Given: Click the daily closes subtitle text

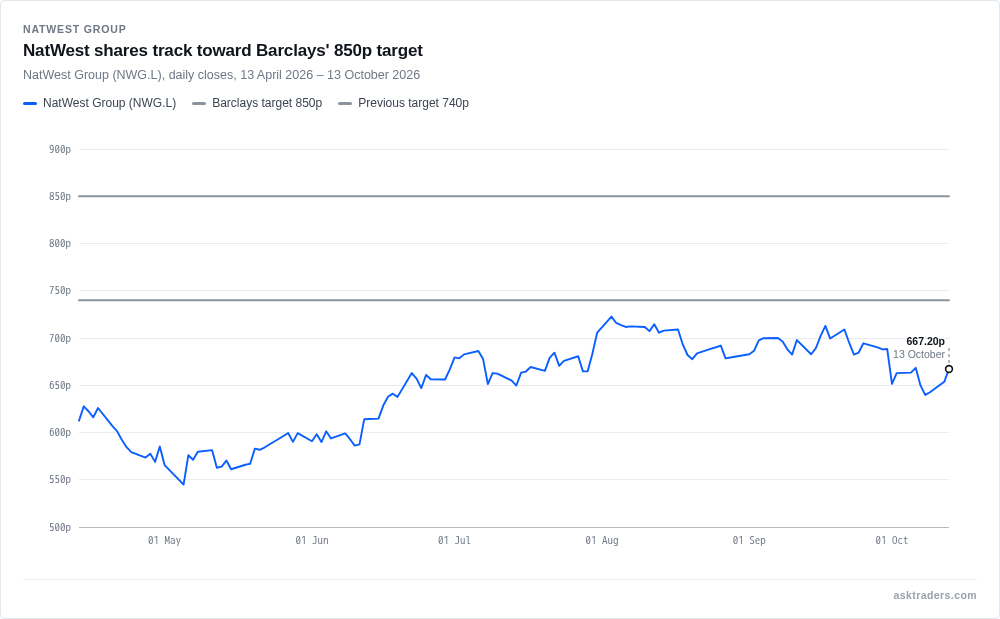Looking at the screenshot, I should pyautogui.click(x=221, y=75).
